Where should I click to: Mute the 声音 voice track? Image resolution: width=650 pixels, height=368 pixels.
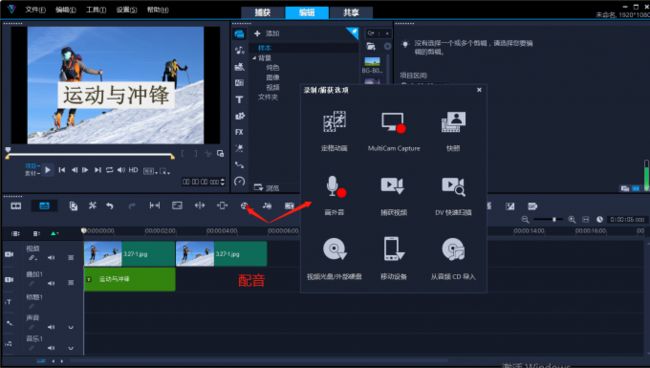[x=51, y=327]
